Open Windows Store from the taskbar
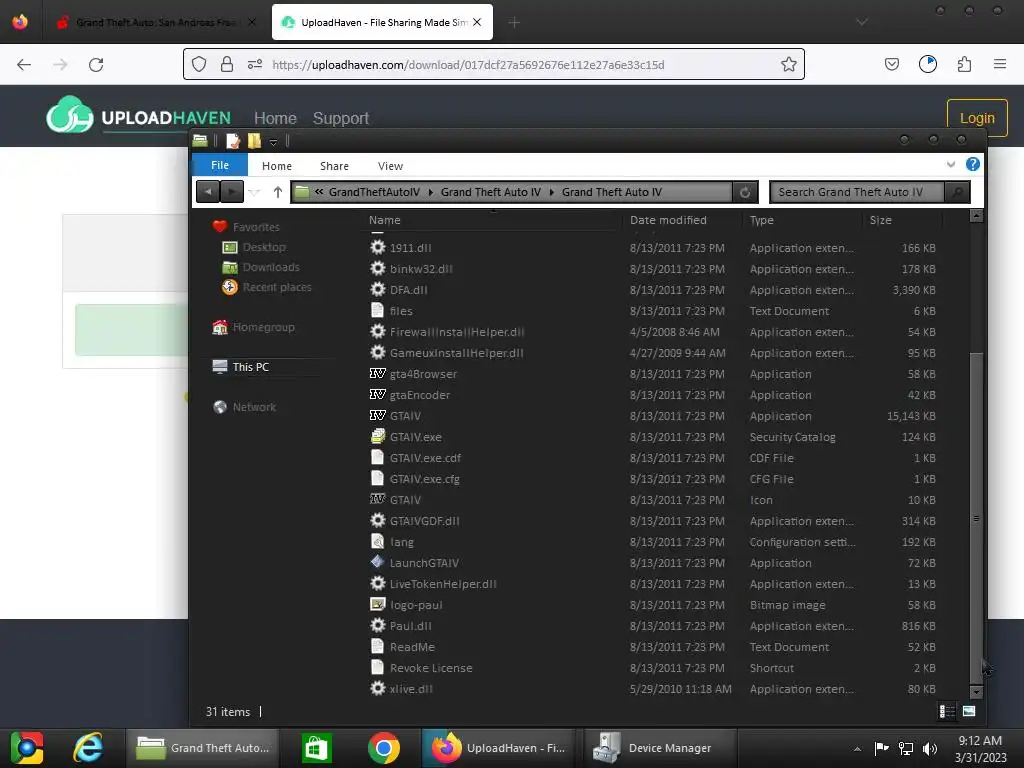 pyautogui.click(x=317, y=748)
